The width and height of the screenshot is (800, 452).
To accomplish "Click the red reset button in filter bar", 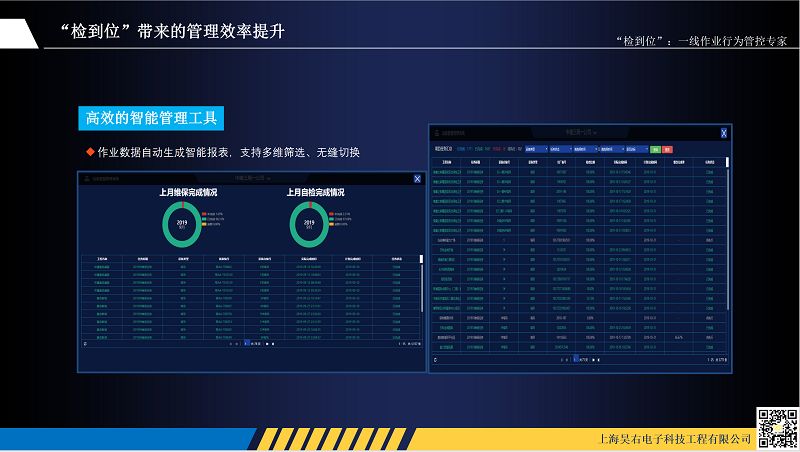I will pos(667,148).
